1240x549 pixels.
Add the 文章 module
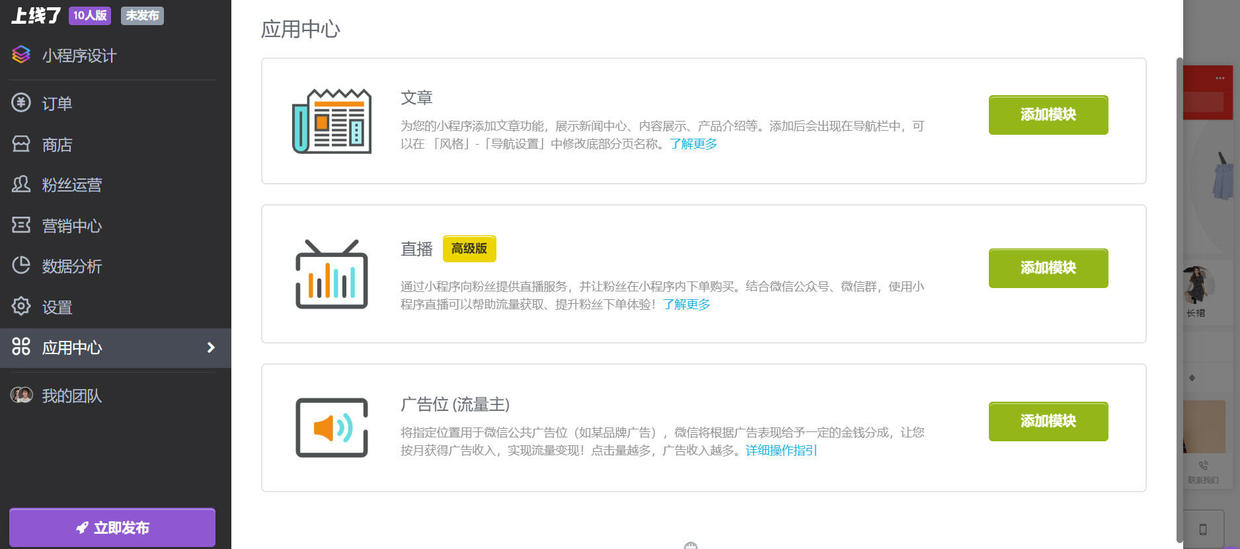click(x=1047, y=115)
